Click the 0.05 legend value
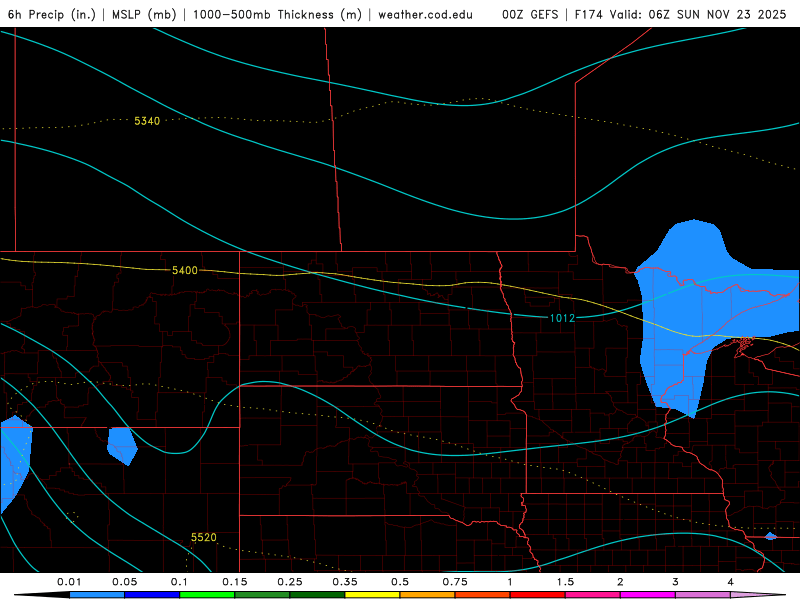Image resolution: width=800 pixels, height=600 pixels. [x=124, y=582]
